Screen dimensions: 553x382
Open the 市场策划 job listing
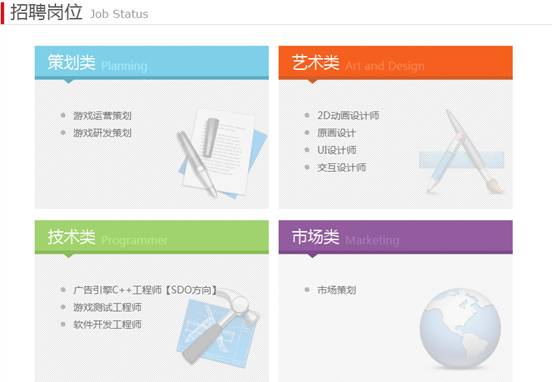click(x=336, y=290)
